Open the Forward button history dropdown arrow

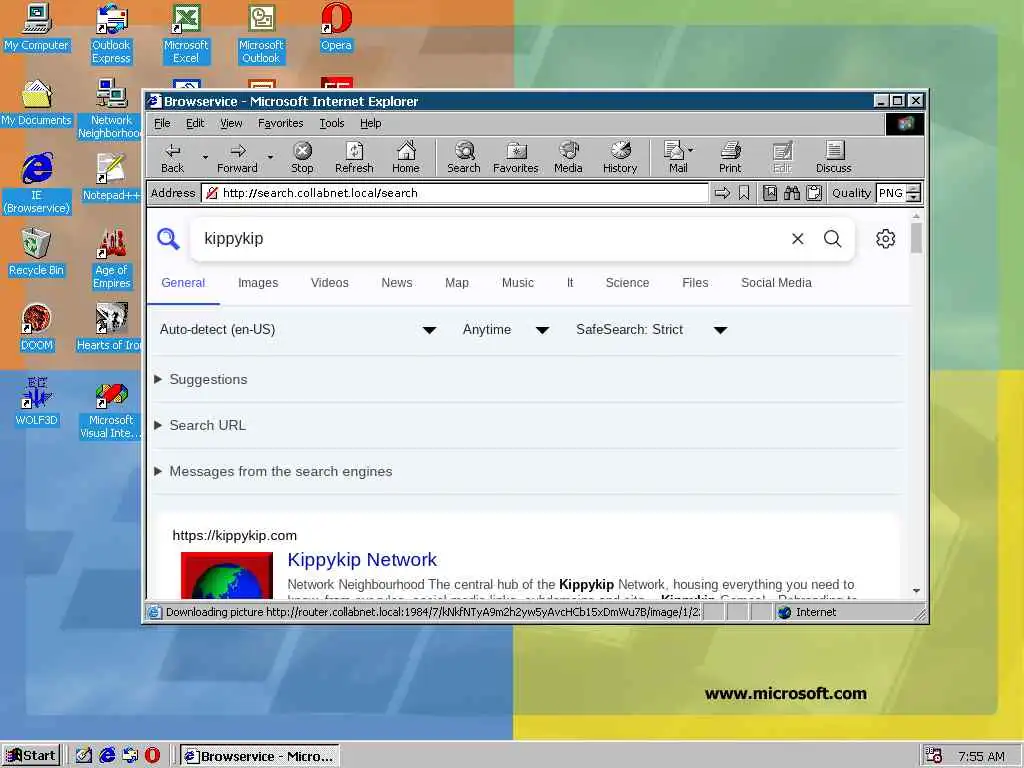270,157
